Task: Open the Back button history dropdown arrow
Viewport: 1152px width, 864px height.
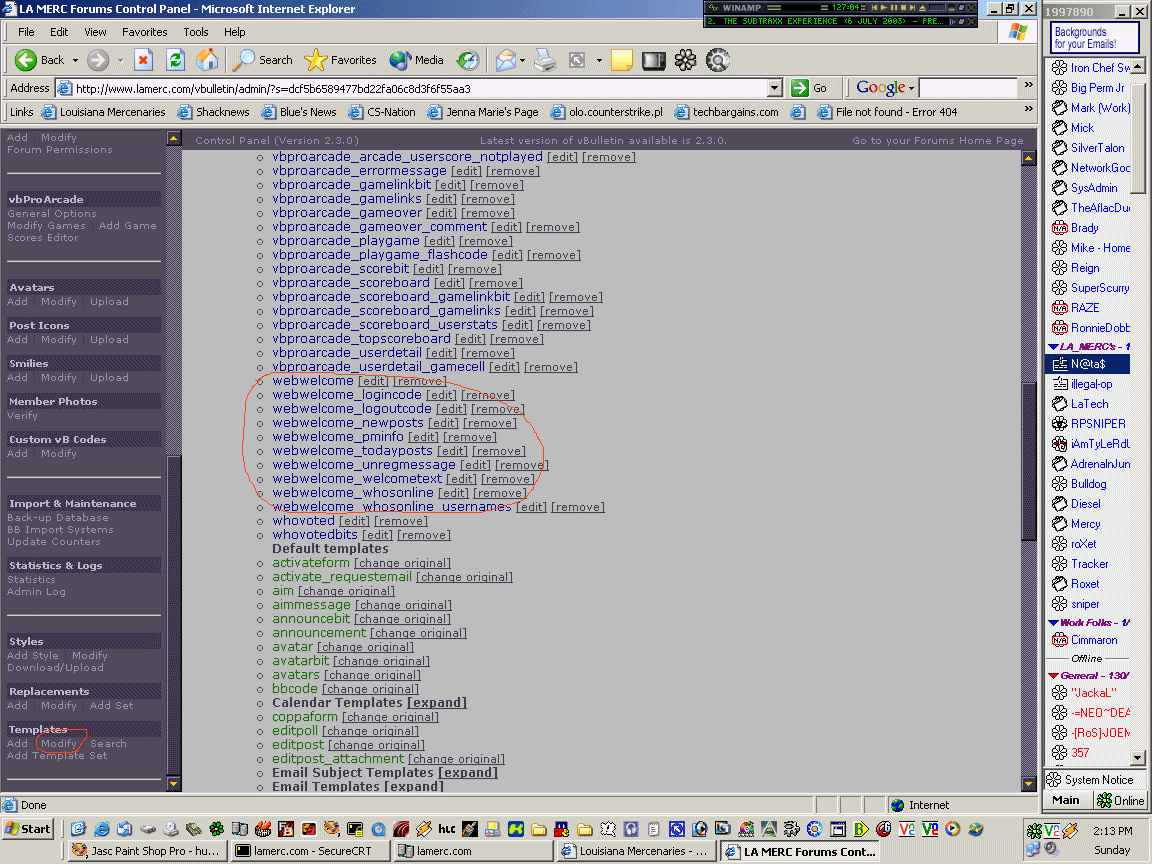Action: click(76, 60)
